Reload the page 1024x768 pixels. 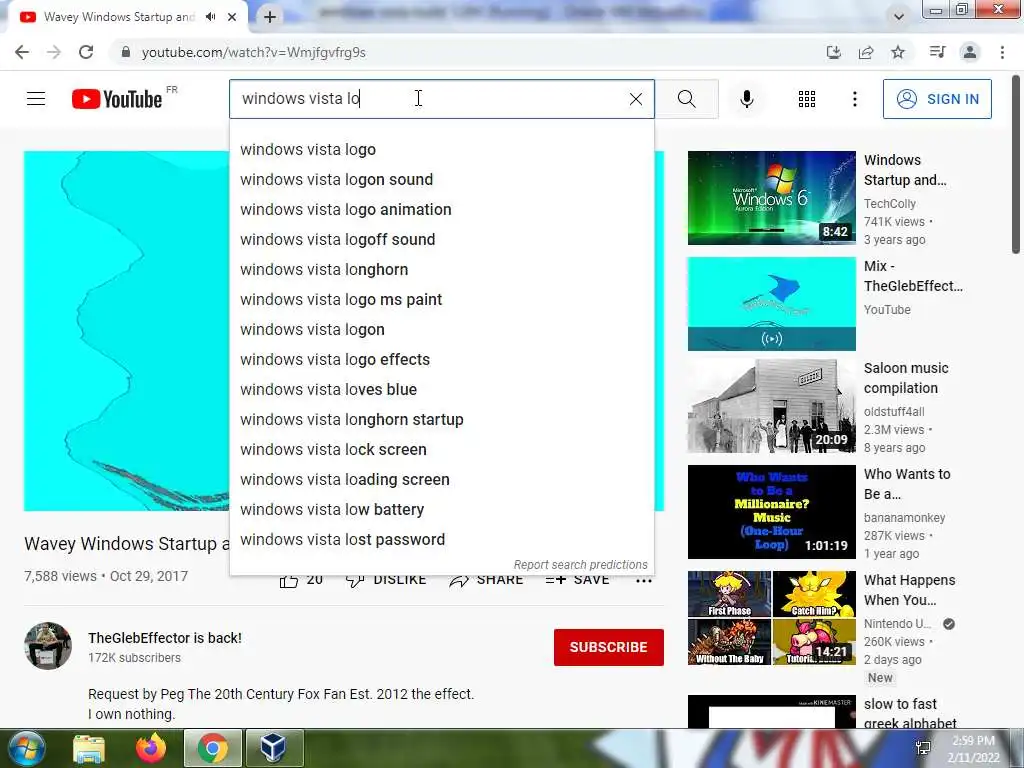(86, 52)
